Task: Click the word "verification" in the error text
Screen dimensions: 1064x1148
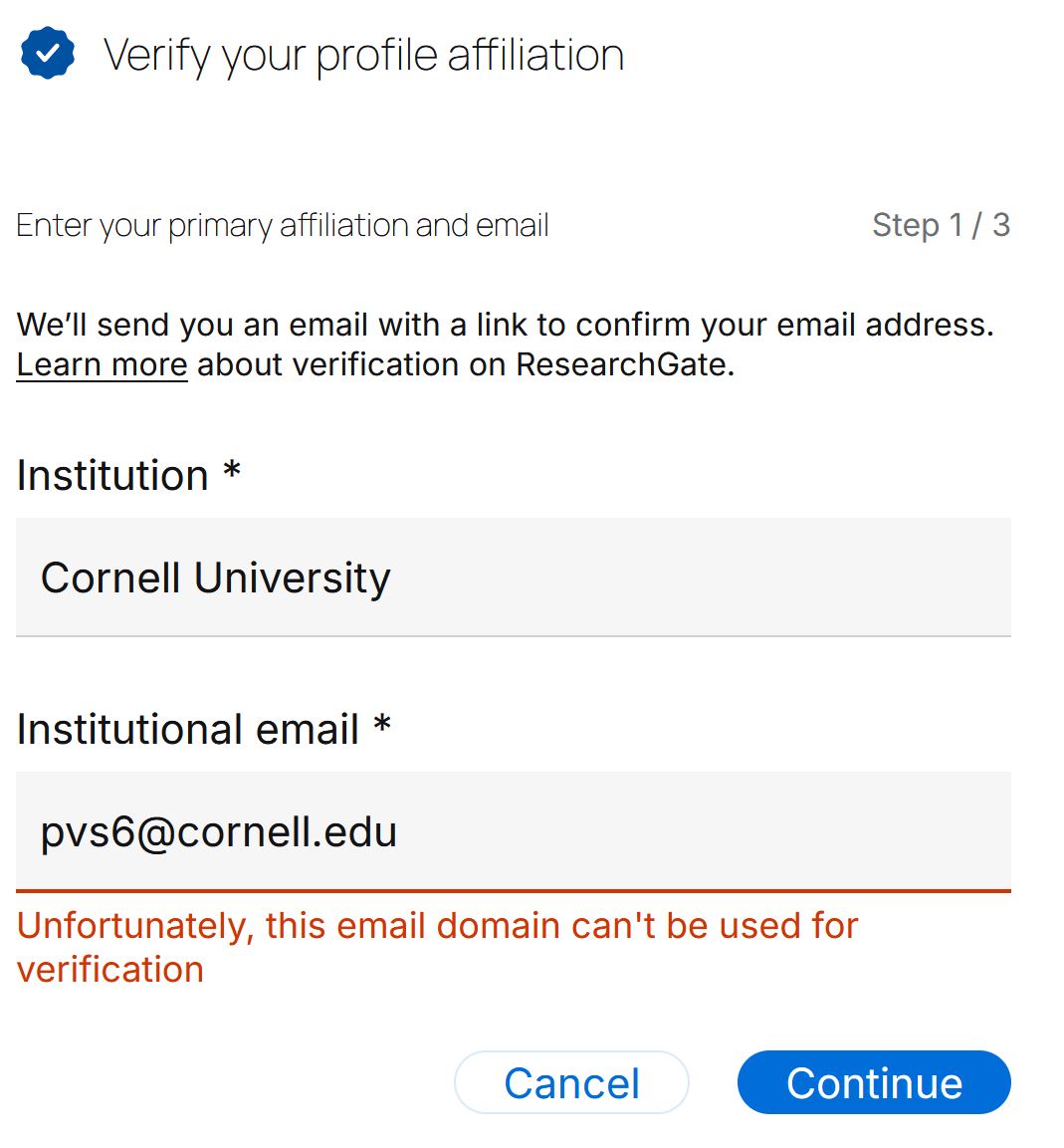Action: click(109, 970)
